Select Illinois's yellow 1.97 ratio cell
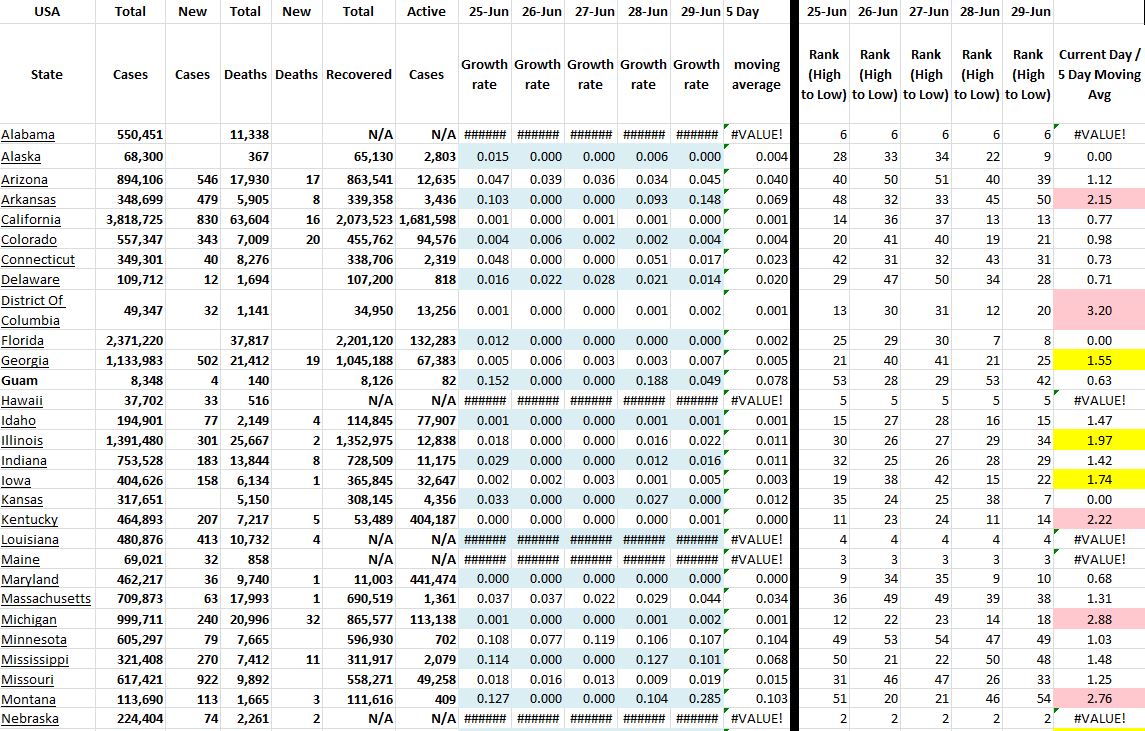The height and width of the screenshot is (731, 1145). [x=1096, y=440]
